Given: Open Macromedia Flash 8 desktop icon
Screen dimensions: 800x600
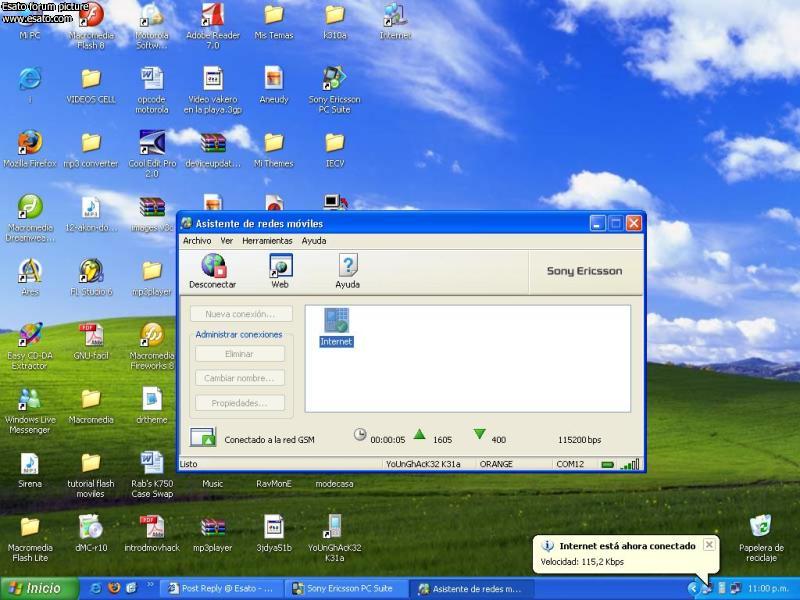Looking at the screenshot, I should [91, 26].
